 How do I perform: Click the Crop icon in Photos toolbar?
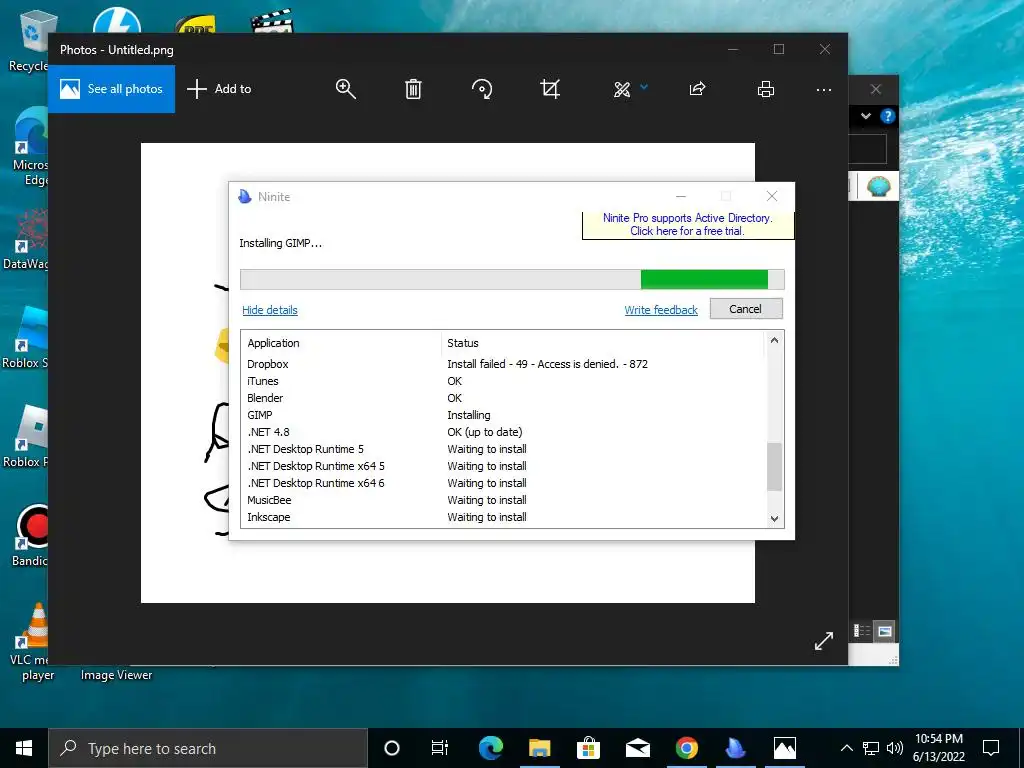(550, 89)
